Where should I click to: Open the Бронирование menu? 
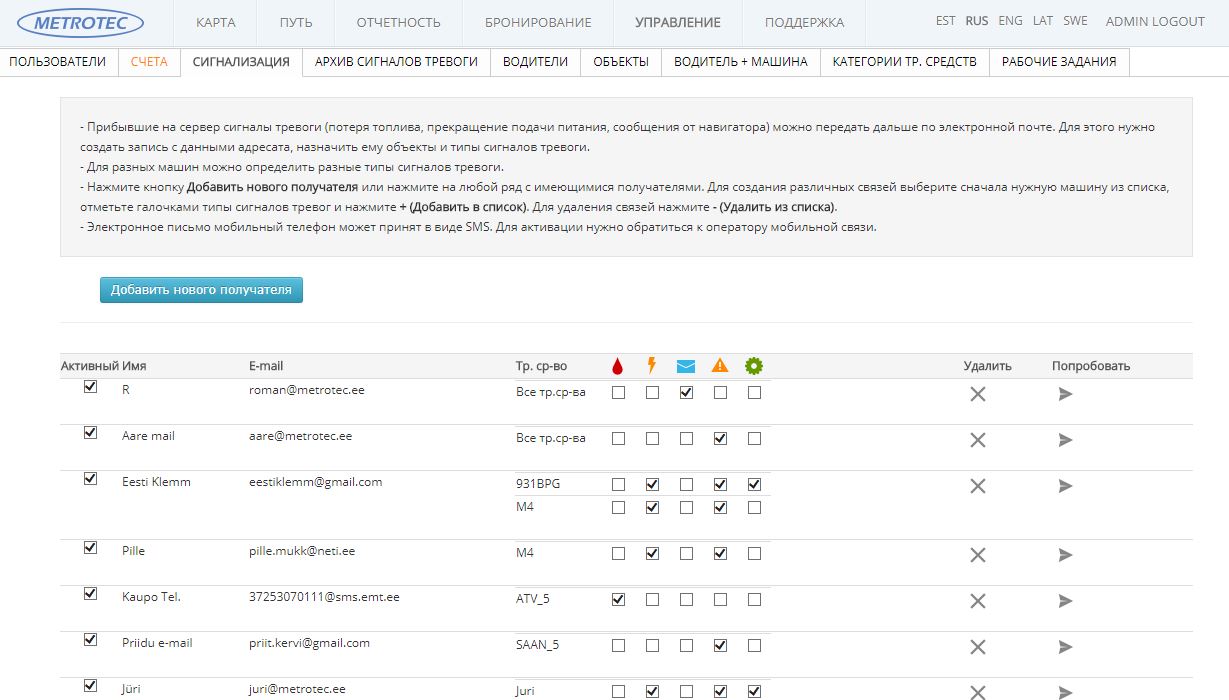click(538, 22)
